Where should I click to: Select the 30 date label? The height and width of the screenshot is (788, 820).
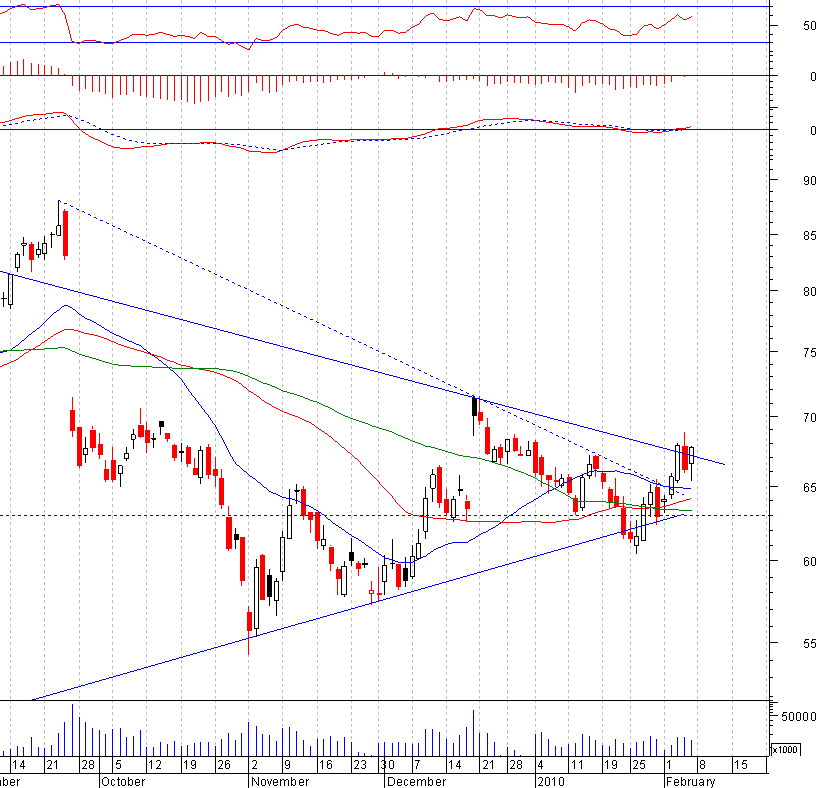pos(388,765)
